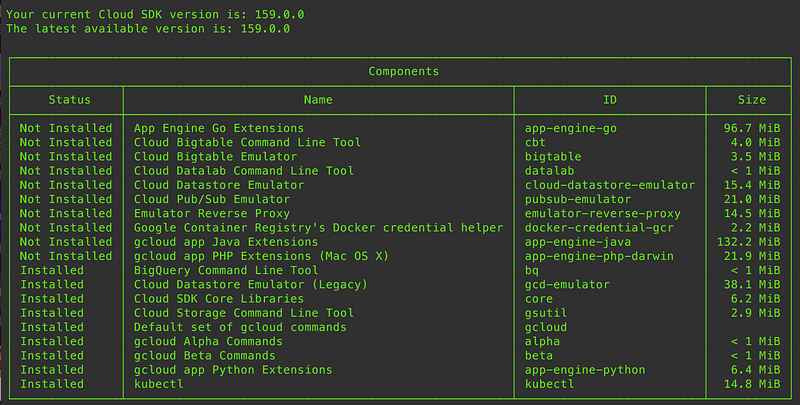800x405 pixels.
Task: Click 'kubectl' in the ID column
Action: [x=549, y=384]
